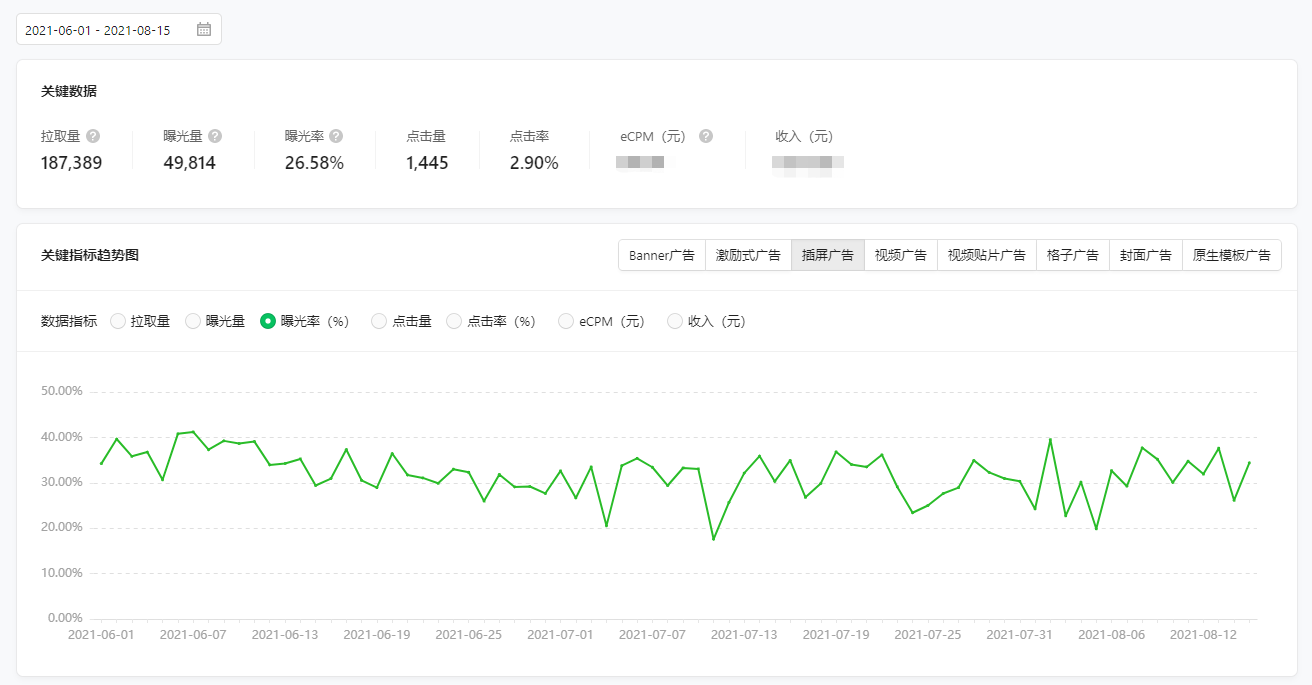Click the 30.00% y-axis label
Screen dimensions: 1312x685
point(62,482)
